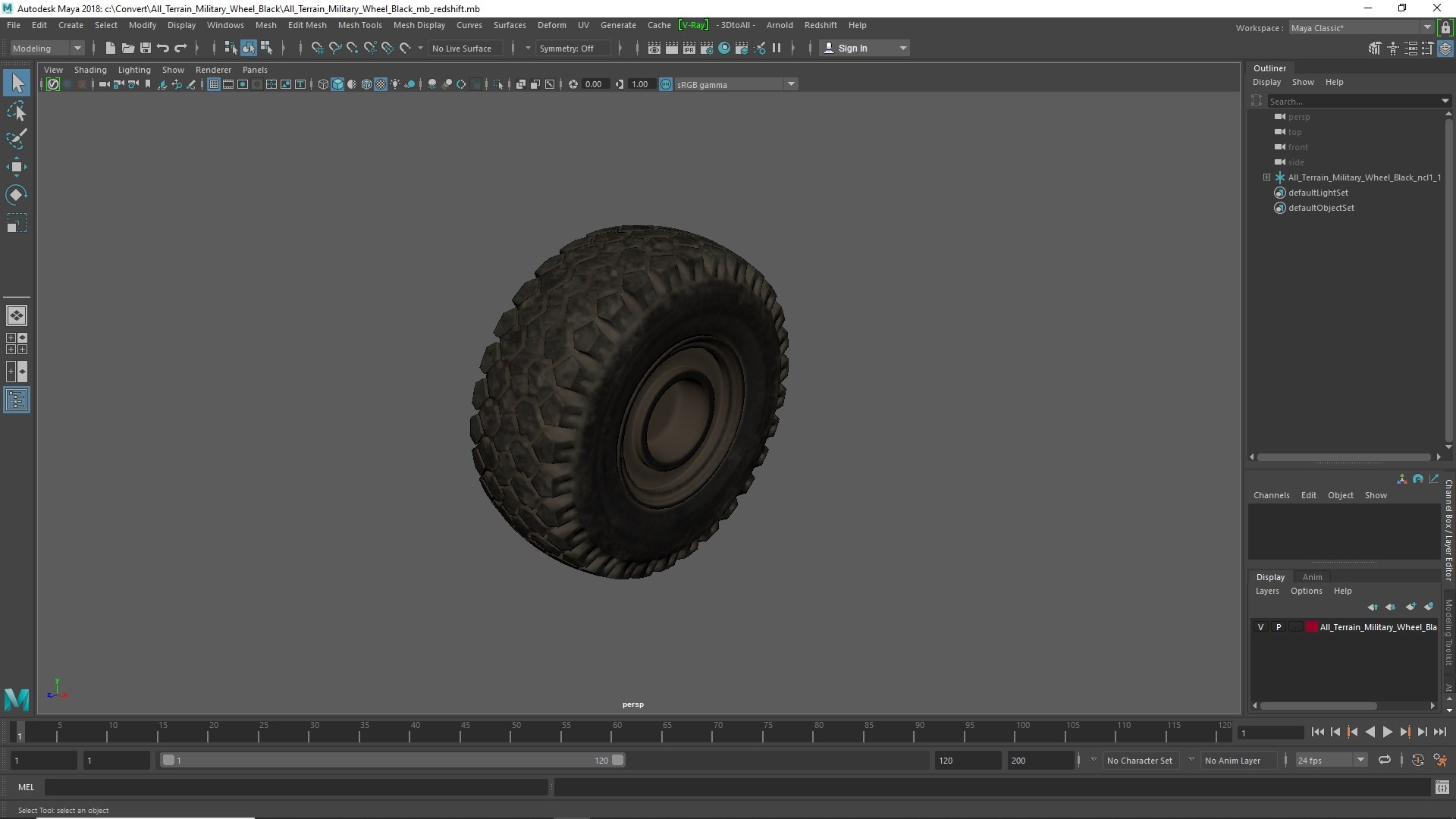The height and width of the screenshot is (819, 1456).
Task: Open the Maya Classic workspace dropdown
Action: (1360, 28)
